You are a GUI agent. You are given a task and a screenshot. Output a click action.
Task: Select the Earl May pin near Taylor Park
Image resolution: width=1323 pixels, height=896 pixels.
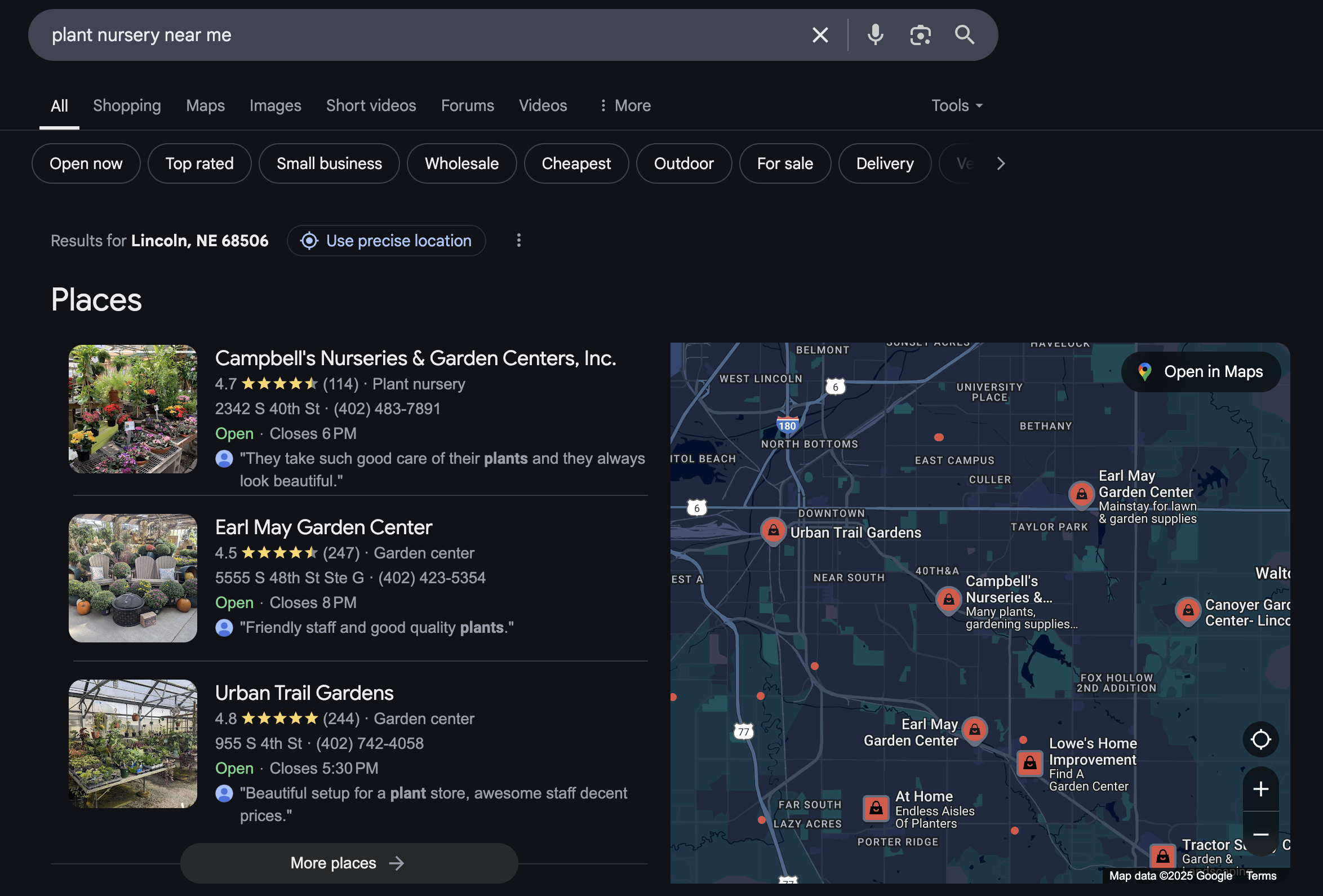click(1081, 494)
